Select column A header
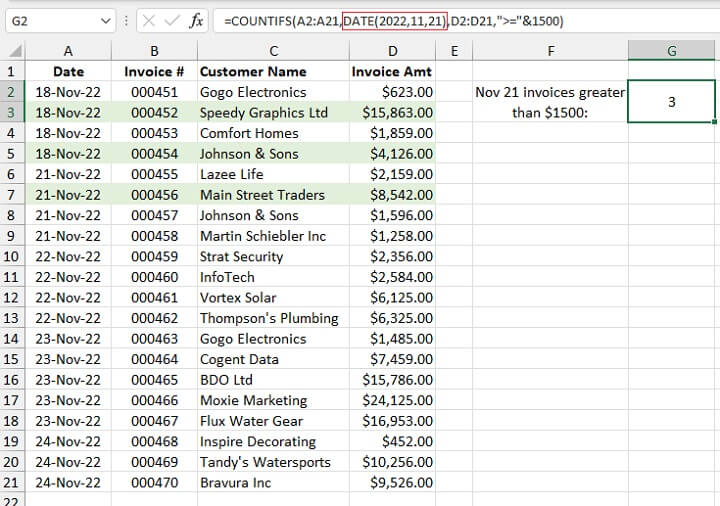Image resolution: width=720 pixels, height=506 pixels. [68, 51]
